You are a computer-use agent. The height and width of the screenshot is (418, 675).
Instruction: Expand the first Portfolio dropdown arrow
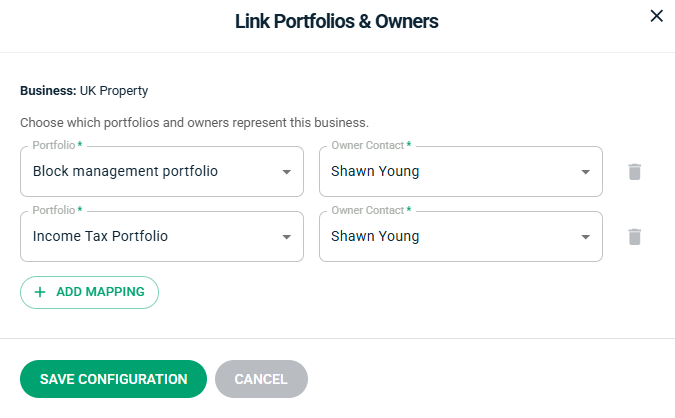point(286,172)
